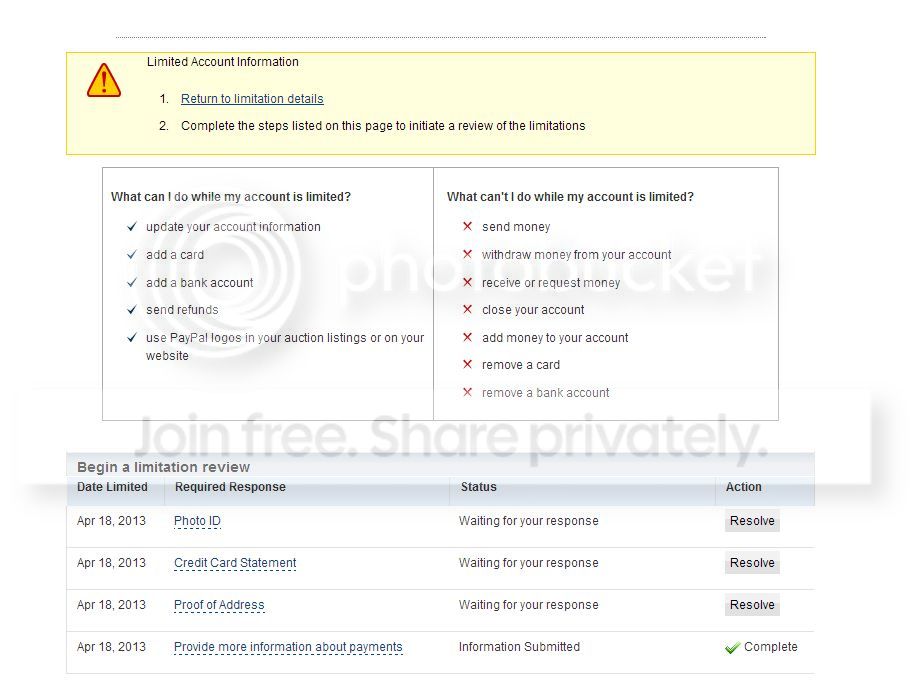915x694 pixels.
Task: Click checkmark next to update your account information
Action: pyautogui.click(x=132, y=226)
